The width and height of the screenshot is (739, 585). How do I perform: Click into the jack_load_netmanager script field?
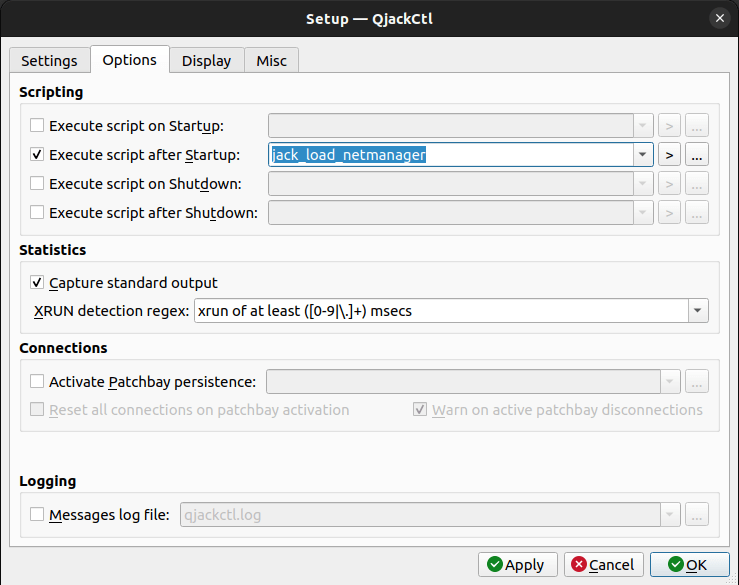450,155
